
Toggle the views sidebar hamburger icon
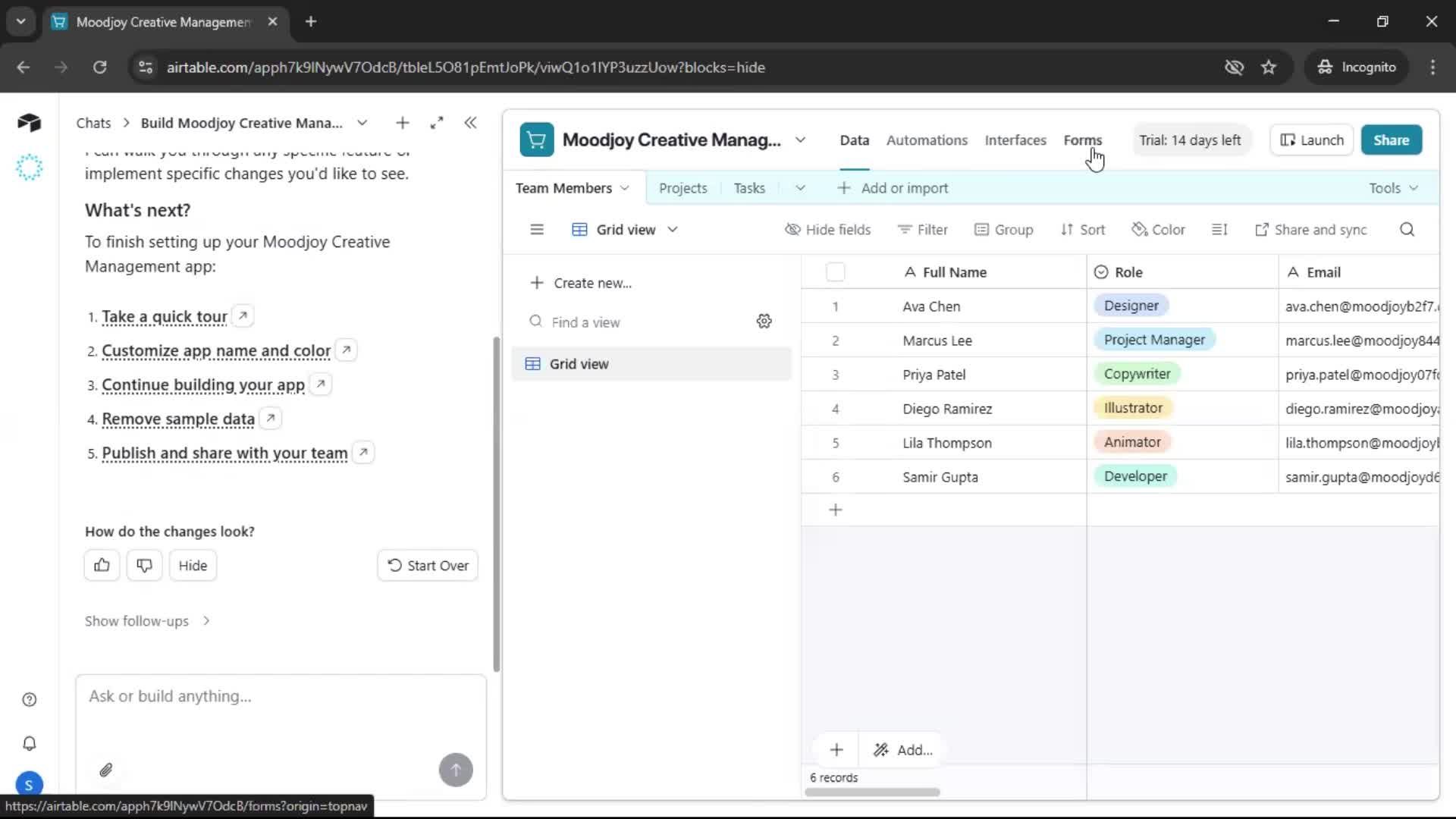pyautogui.click(x=537, y=230)
